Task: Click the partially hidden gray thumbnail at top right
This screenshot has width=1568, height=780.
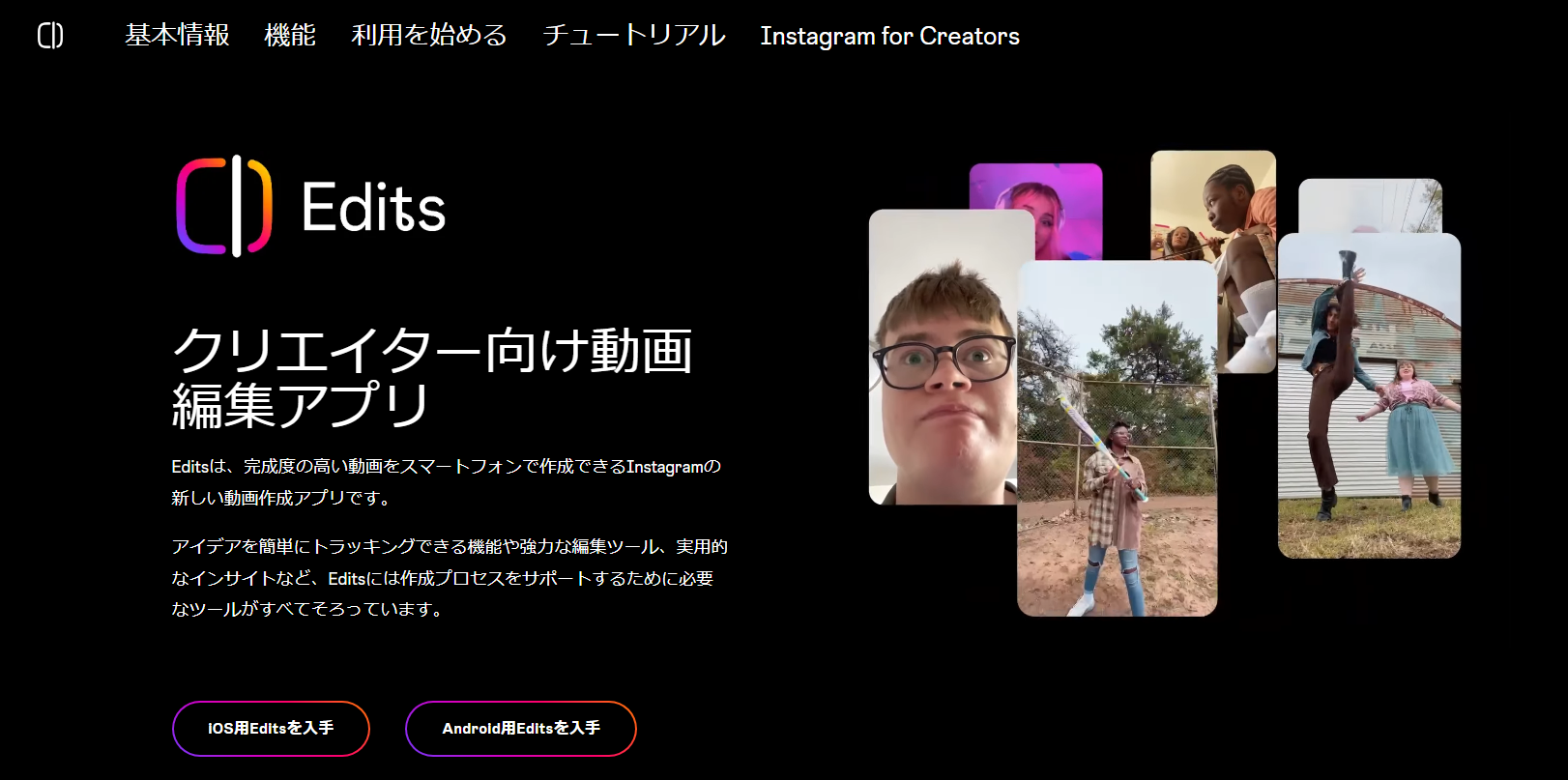Action: click(1369, 205)
